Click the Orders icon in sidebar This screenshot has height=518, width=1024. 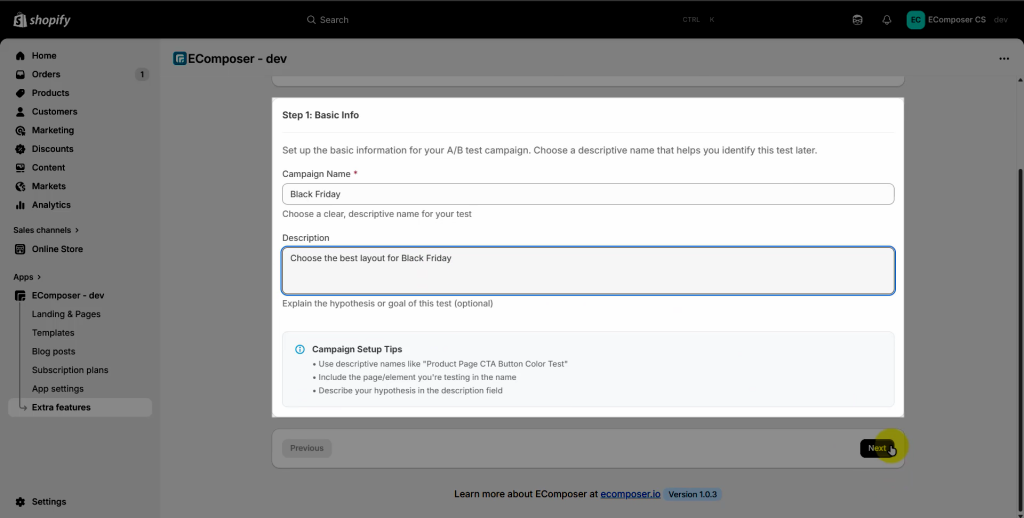[x=20, y=74]
